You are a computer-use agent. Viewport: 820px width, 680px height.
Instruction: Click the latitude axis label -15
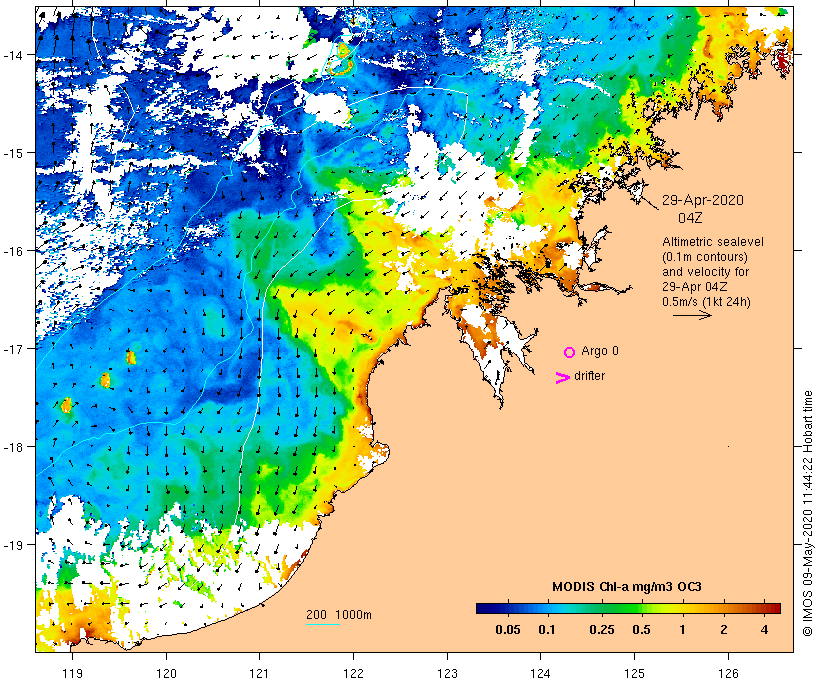pos(12,153)
